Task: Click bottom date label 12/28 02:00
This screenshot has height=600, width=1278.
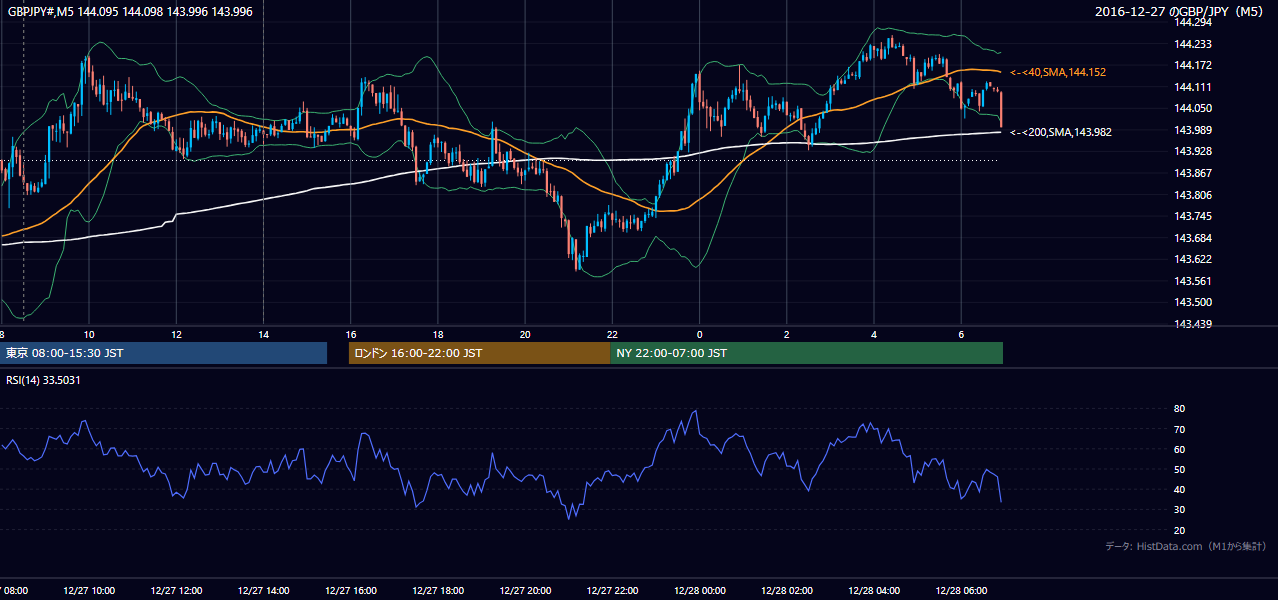Action: pos(787,591)
